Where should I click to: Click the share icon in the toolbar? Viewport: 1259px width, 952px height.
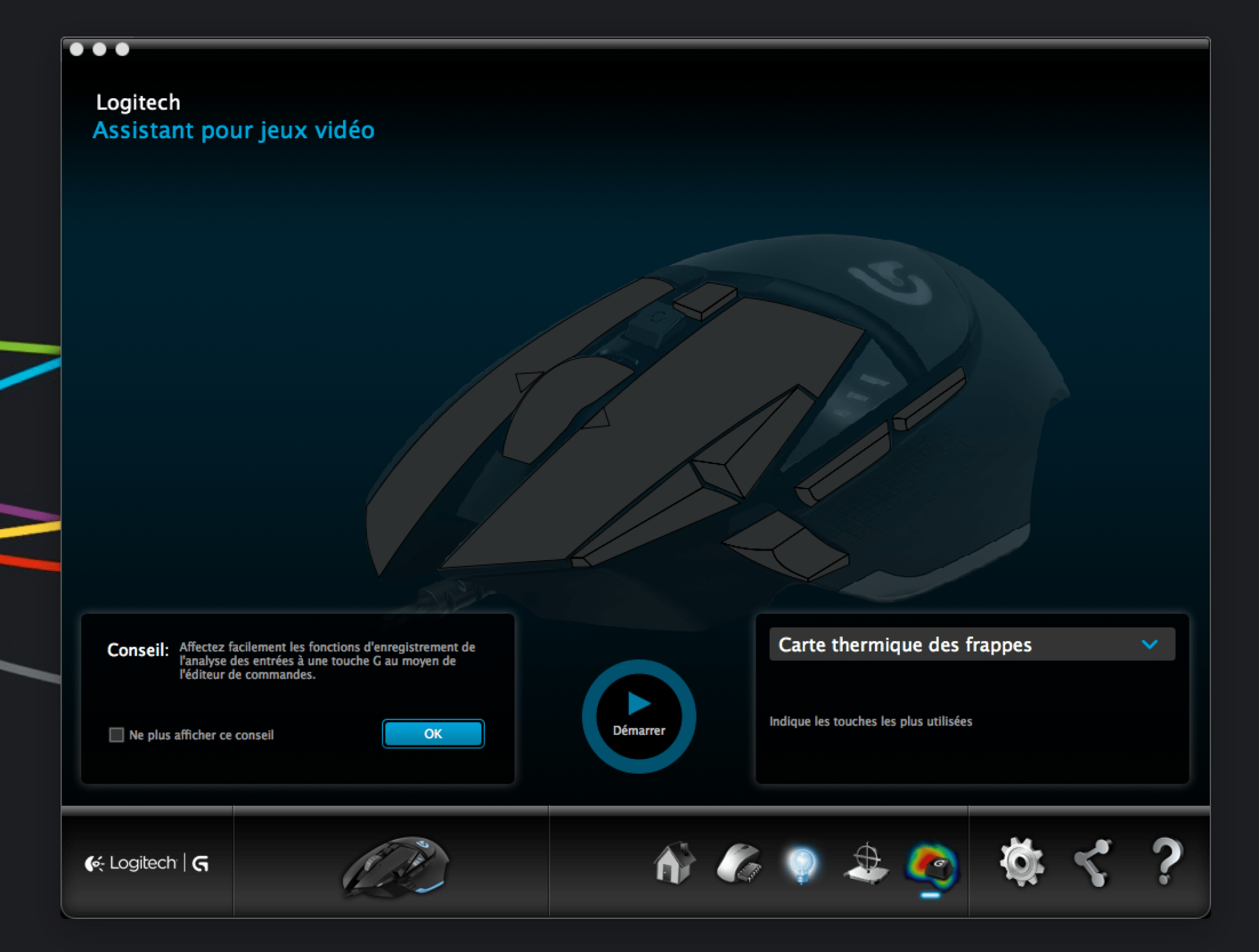tap(1093, 863)
